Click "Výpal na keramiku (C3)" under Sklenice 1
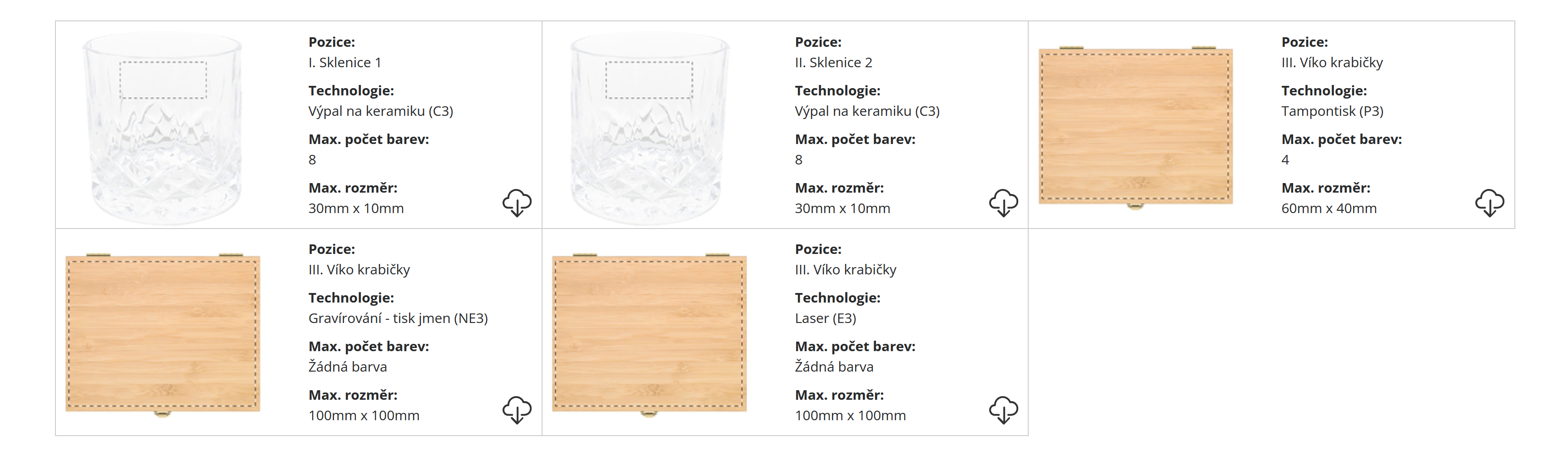The image size is (1568, 457). click(380, 111)
